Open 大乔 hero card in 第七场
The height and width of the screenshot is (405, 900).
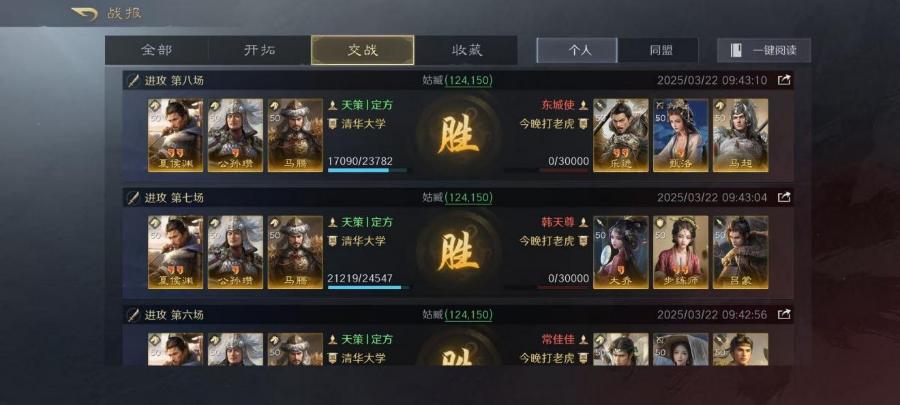[620, 252]
